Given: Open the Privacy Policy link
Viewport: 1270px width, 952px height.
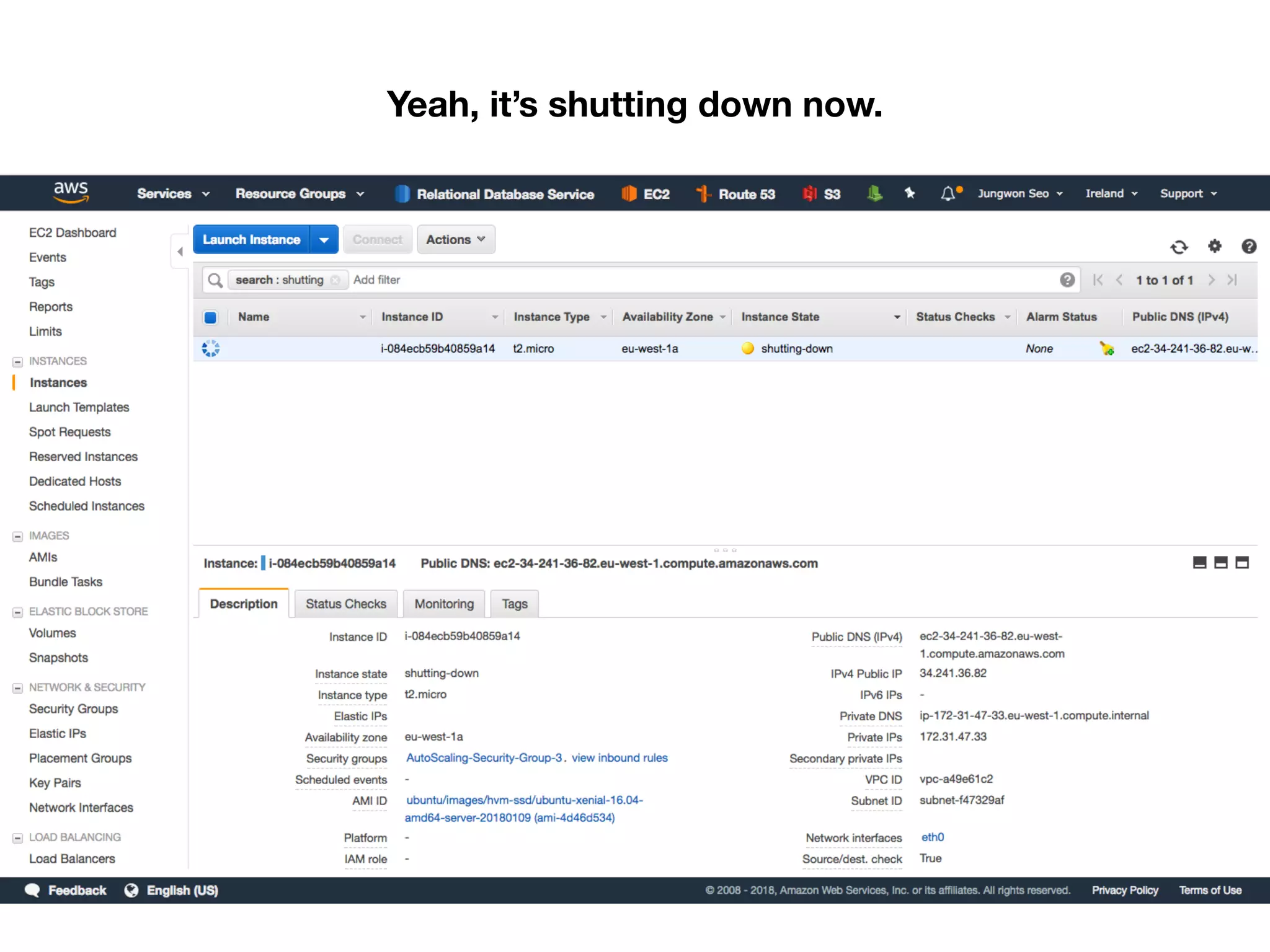Looking at the screenshot, I should click(x=1125, y=890).
